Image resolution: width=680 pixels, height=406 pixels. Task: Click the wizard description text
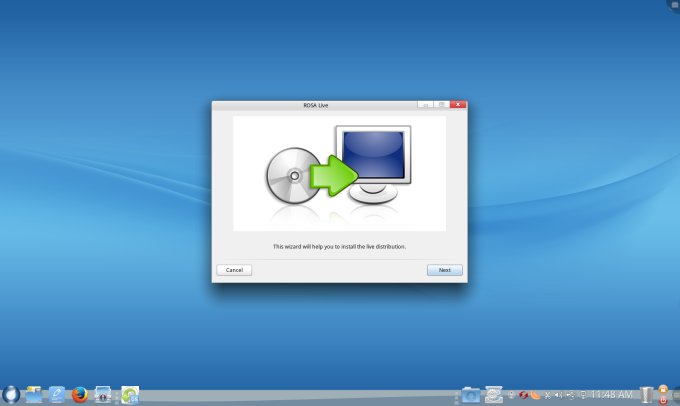point(339,246)
